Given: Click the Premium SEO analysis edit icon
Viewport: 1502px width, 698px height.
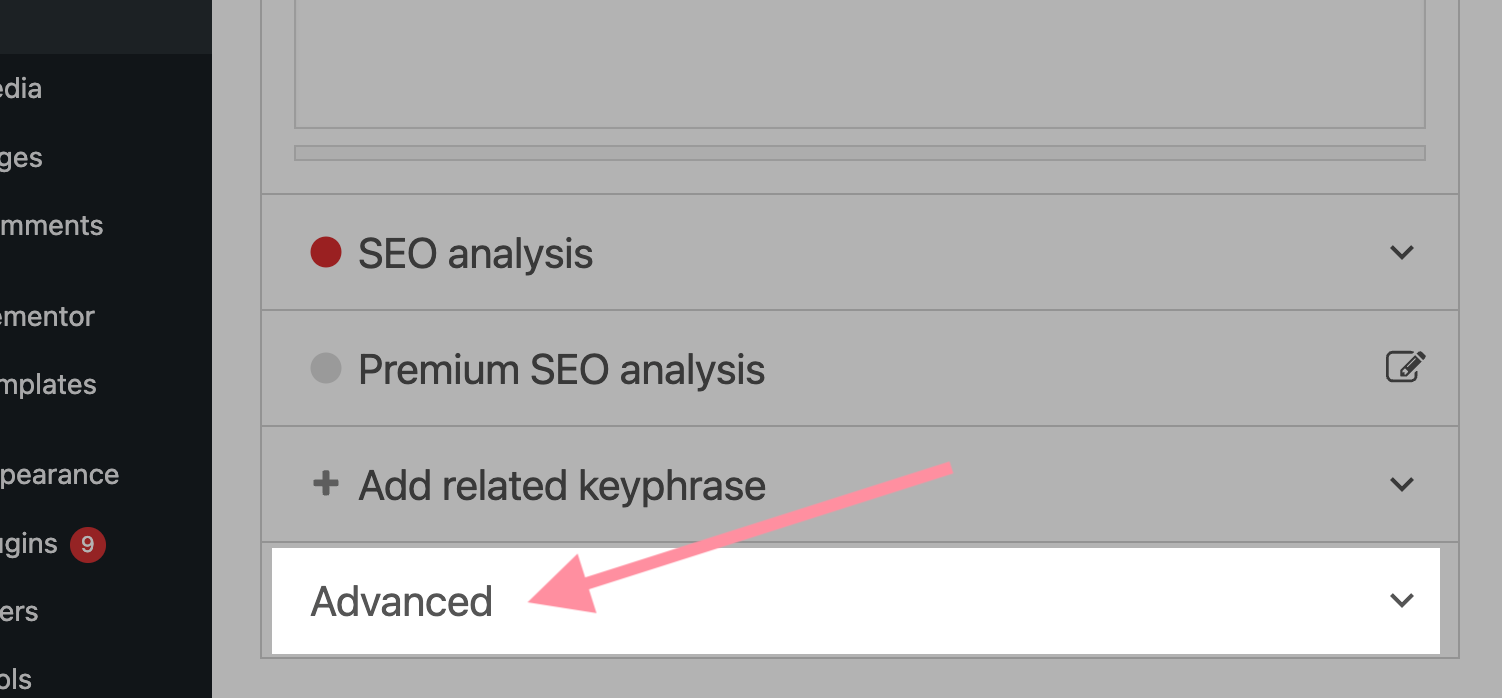Looking at the screenshot, I should [x=1405, y=367].
